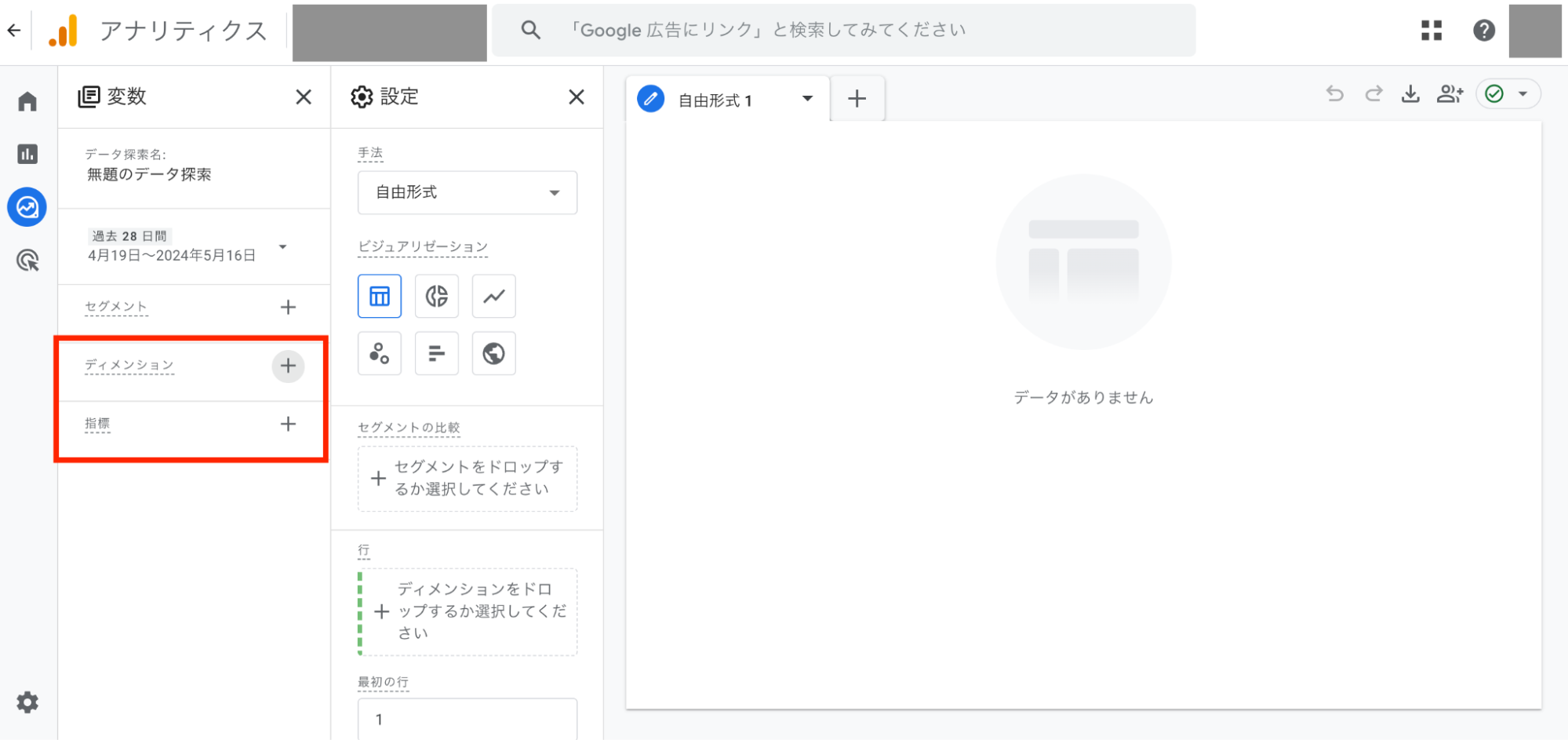Click データがありません message
Viewport: 1568px width, 740px height.
coord(1083,397)
